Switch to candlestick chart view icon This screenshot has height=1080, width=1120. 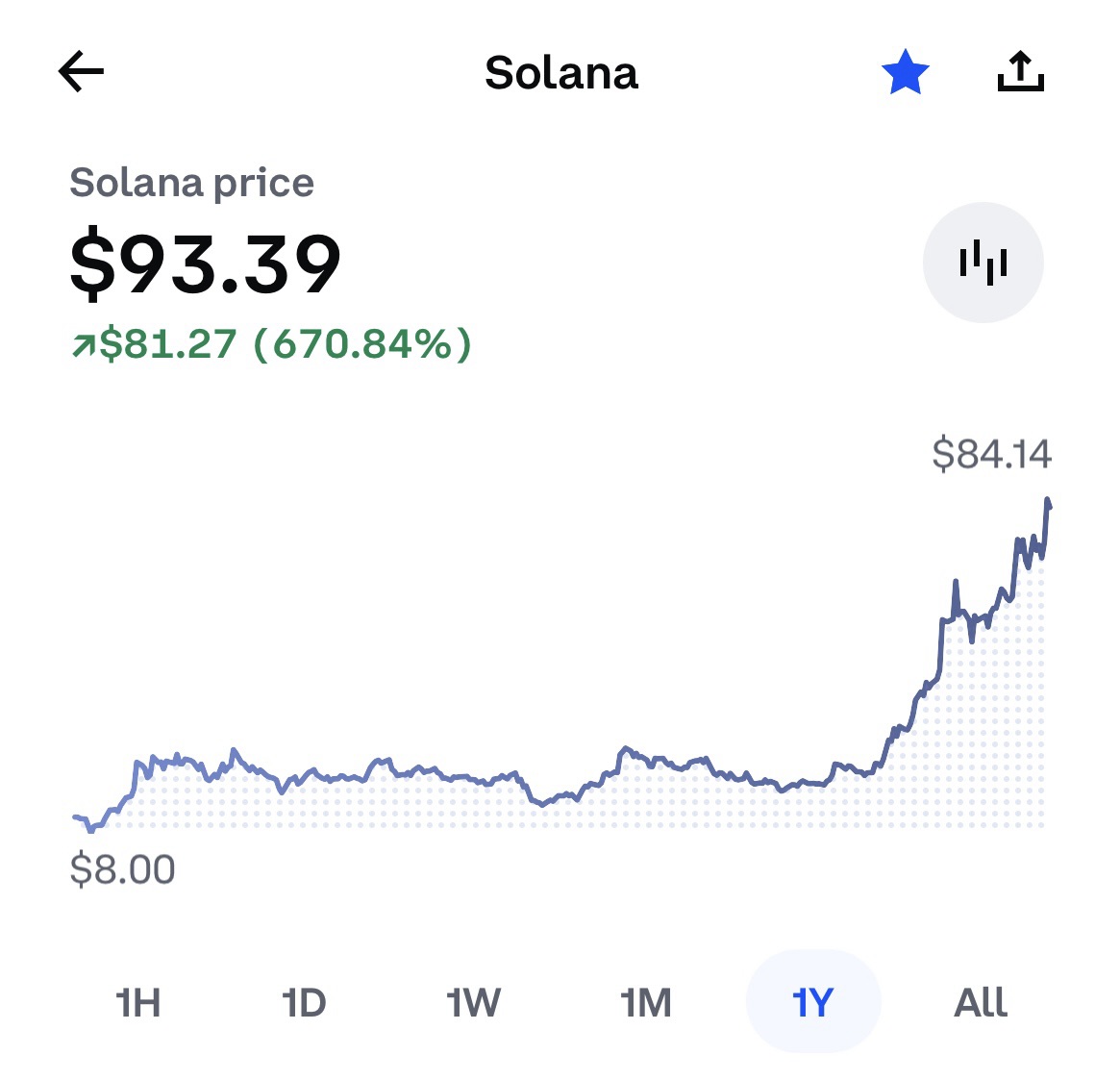point(983,261)
